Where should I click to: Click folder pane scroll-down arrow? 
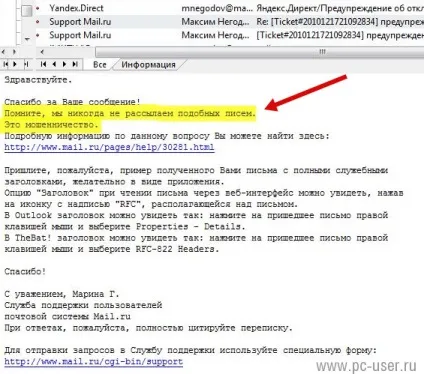(27, 39)
